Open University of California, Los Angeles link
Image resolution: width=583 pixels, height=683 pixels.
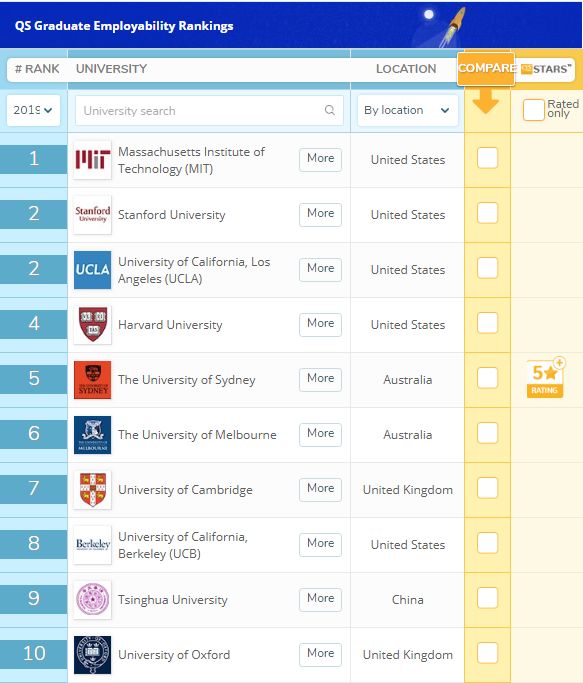[x=194, y=270]
